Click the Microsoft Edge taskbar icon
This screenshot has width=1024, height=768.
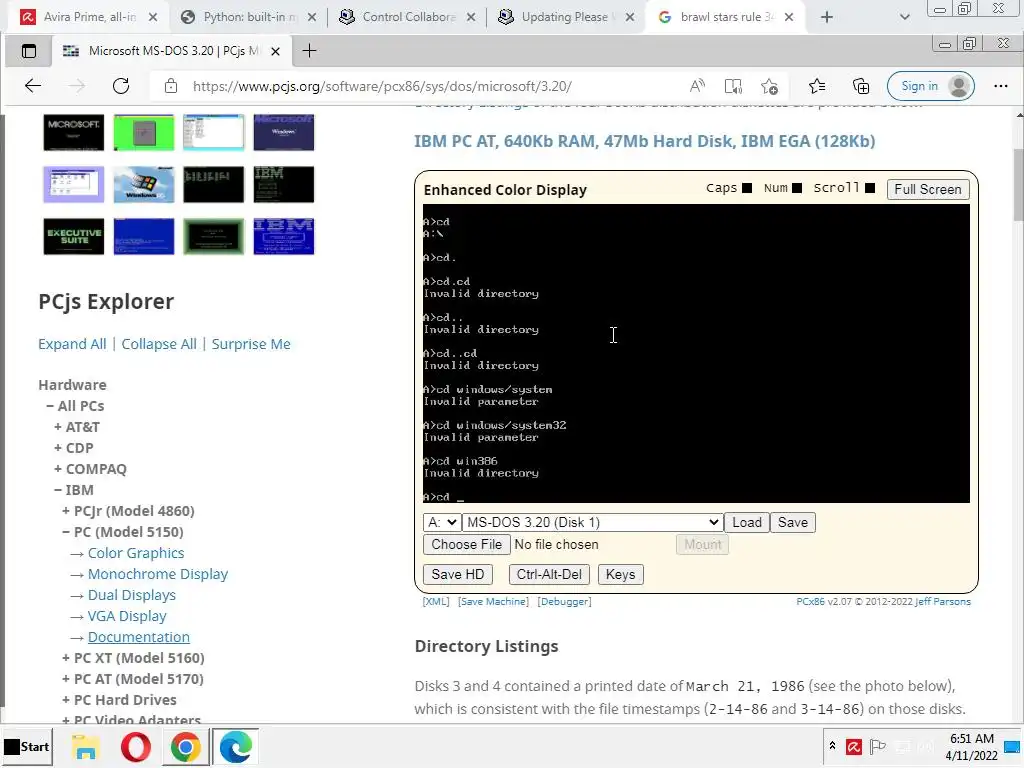pyautogui.click(x=235, y=747)
